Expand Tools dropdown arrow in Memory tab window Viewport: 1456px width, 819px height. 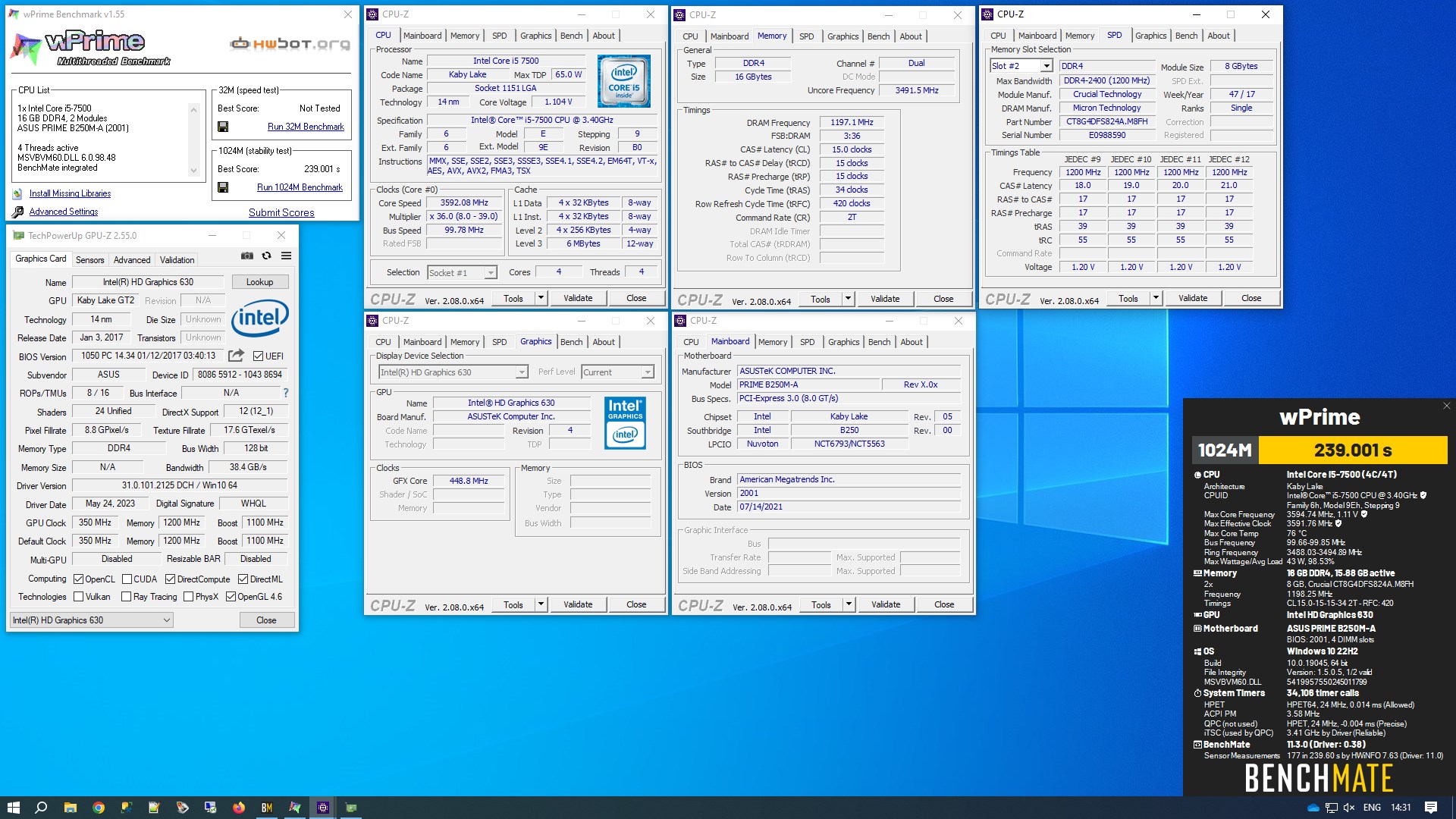coord(848,299)
